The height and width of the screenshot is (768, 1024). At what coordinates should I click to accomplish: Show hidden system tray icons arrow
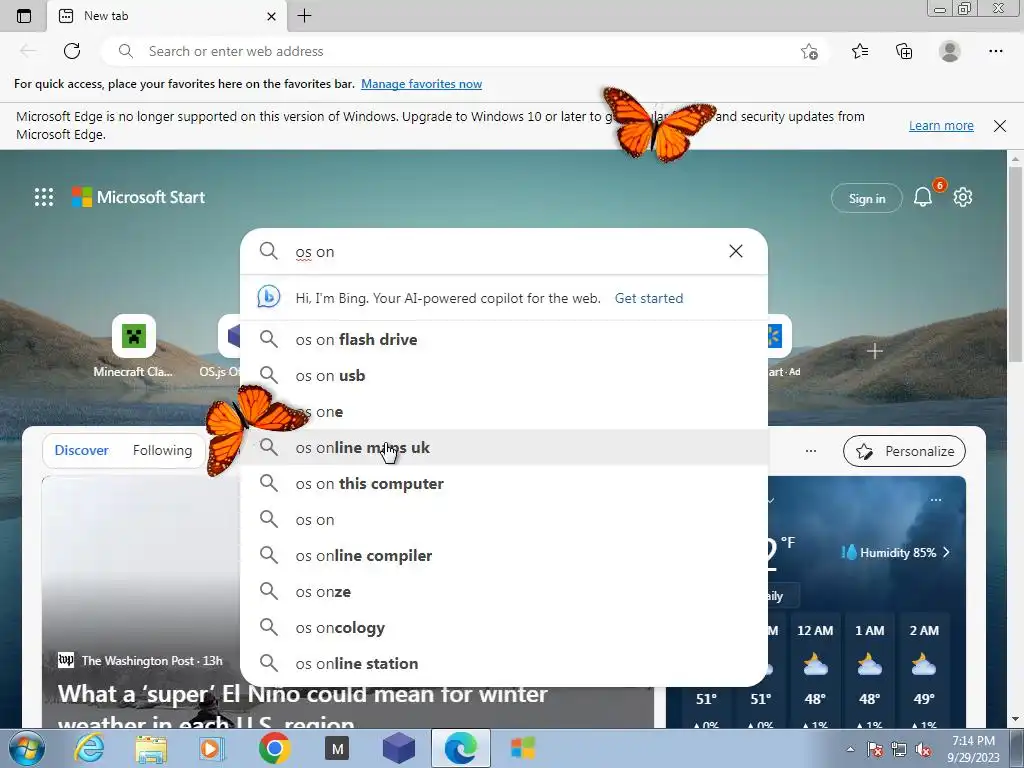point(850,749)
